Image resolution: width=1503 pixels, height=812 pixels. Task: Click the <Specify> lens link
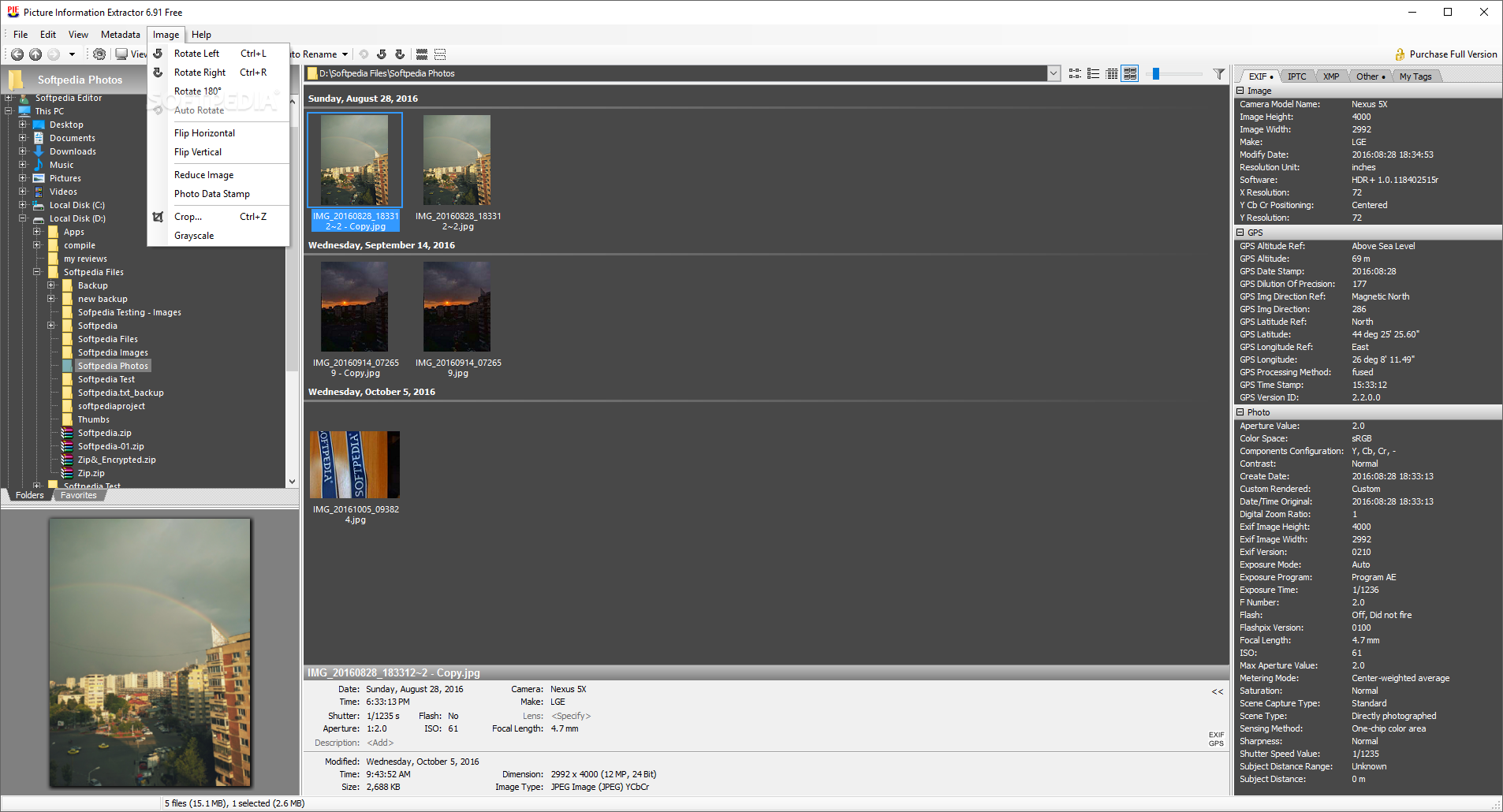571,716
